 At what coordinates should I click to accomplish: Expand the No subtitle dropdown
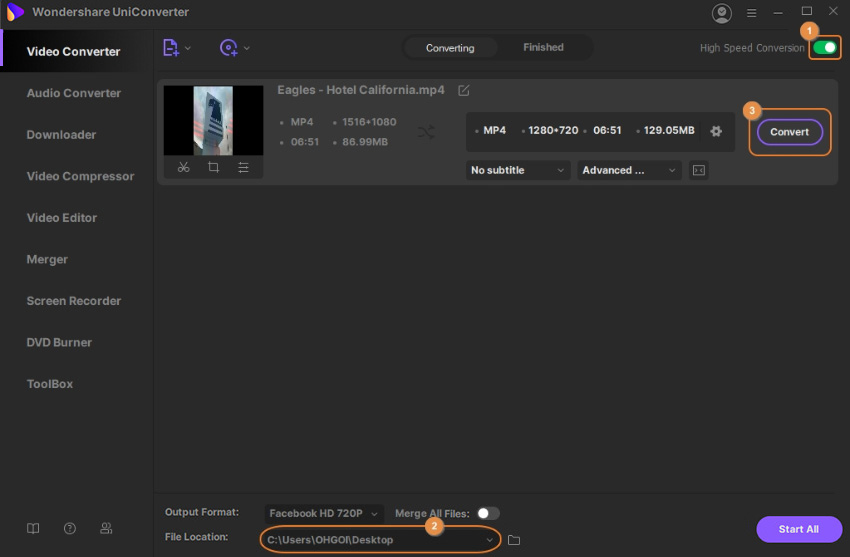pos(518,170)
